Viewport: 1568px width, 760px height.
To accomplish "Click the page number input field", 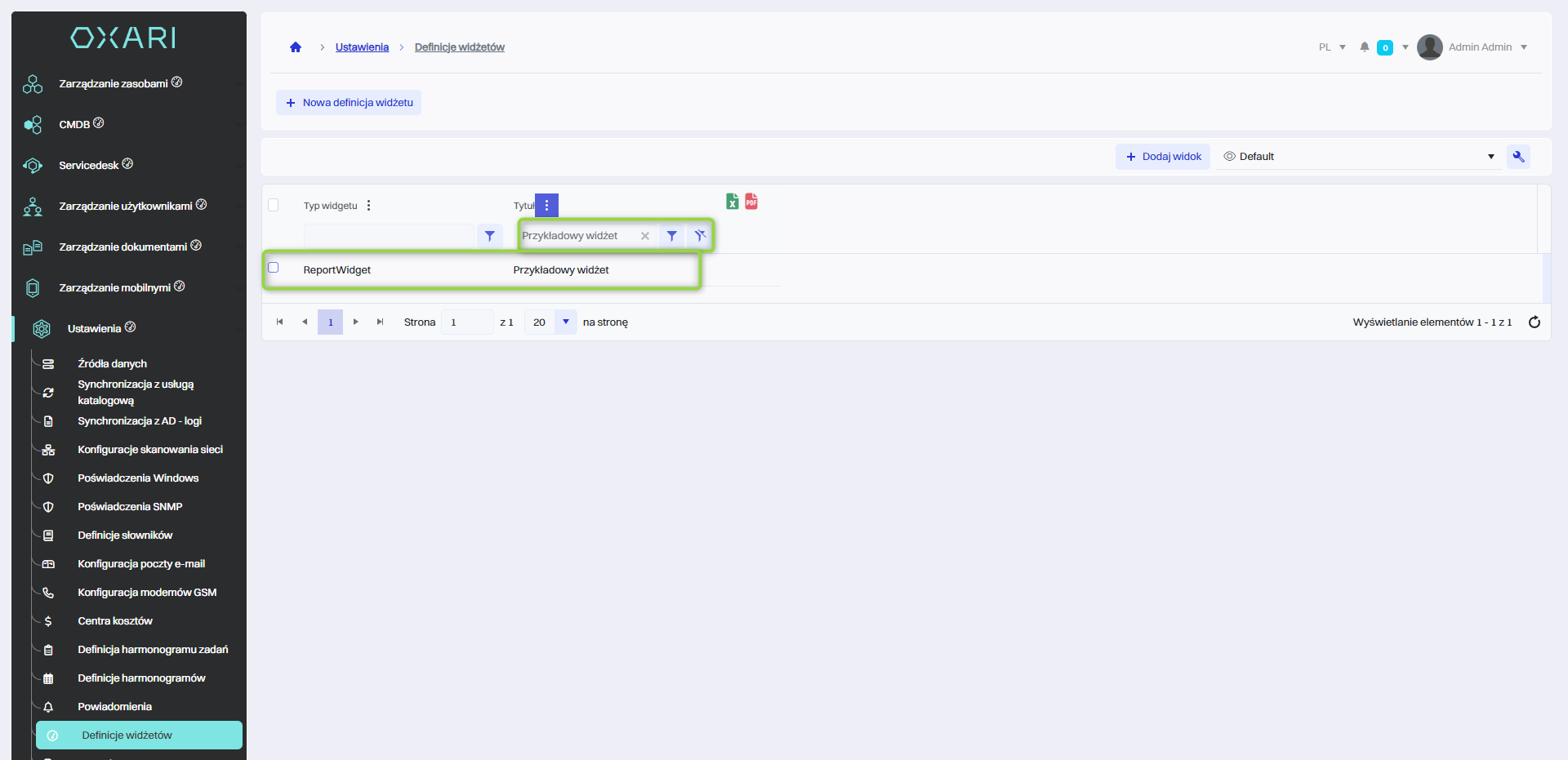I will (x=466, y=322).
